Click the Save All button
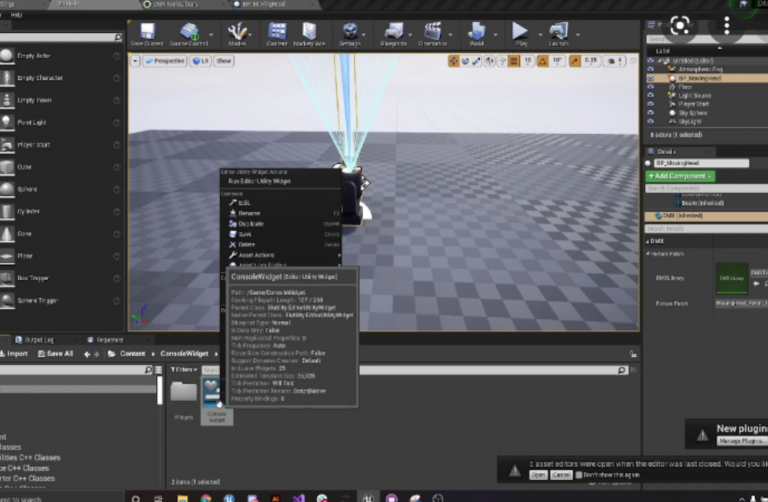Image resolution: width=768 pixels, height=502 pixels. pos(55,354)
